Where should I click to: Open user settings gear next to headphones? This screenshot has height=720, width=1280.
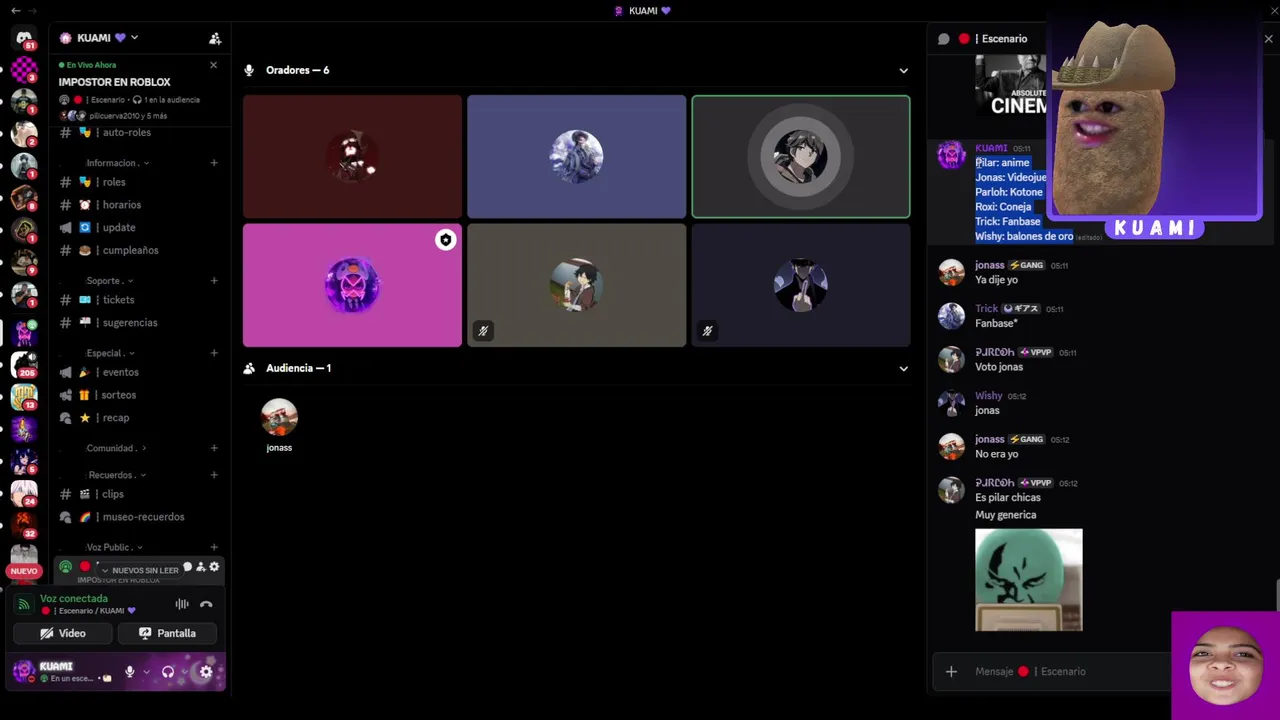click(206, 672)
